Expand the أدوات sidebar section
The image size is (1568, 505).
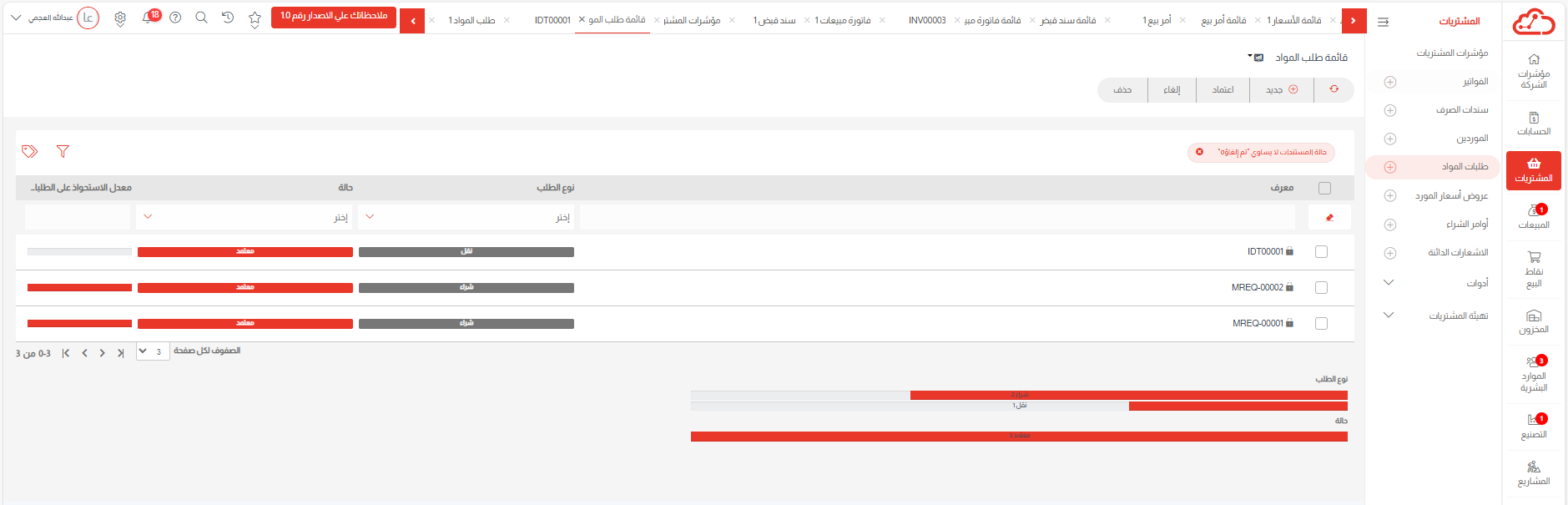coord(1434,283)
